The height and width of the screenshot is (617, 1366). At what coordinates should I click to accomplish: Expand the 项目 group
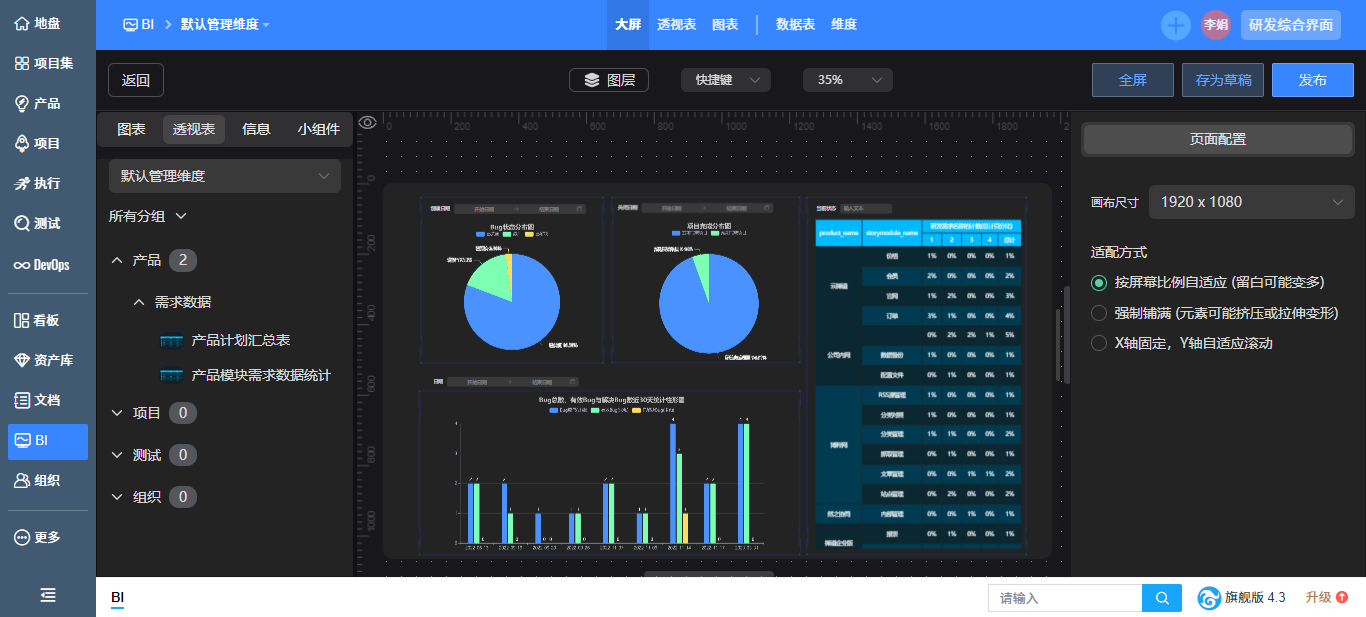pos(117,413)
